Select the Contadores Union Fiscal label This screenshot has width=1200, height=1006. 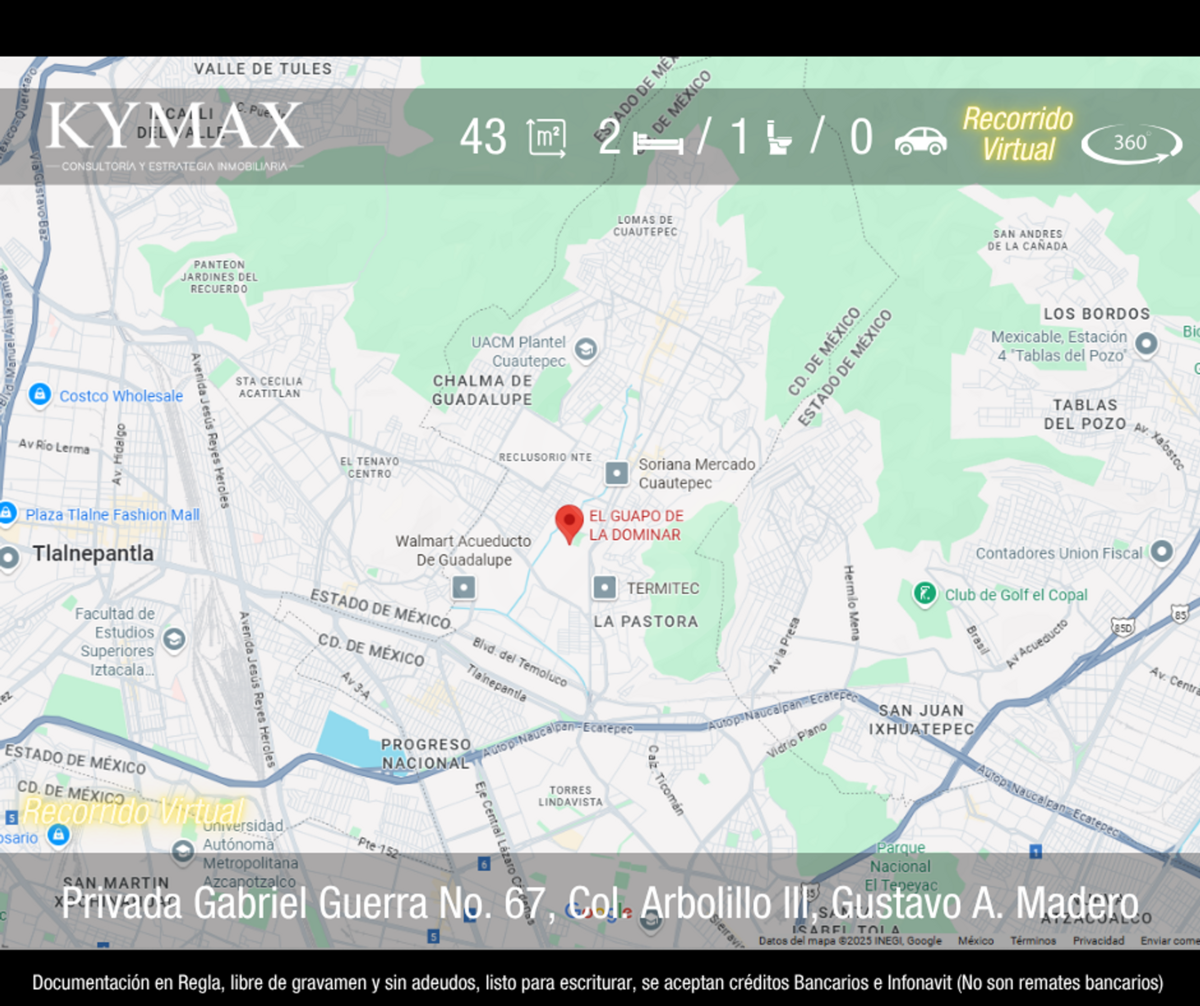pyautogui.click(x=1059, y=553)
